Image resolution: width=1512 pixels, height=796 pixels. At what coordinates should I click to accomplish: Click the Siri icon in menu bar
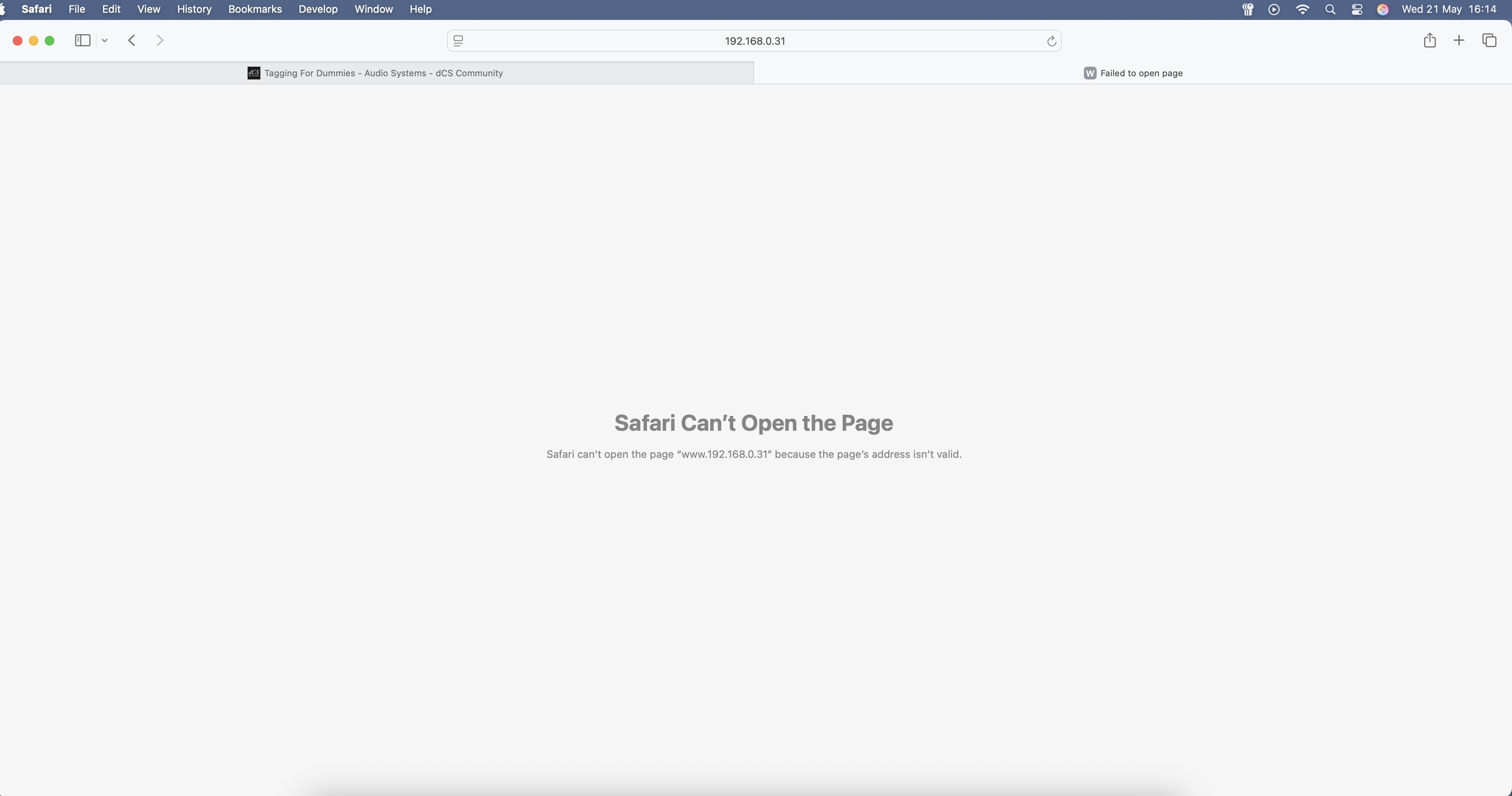(1383, 10)
